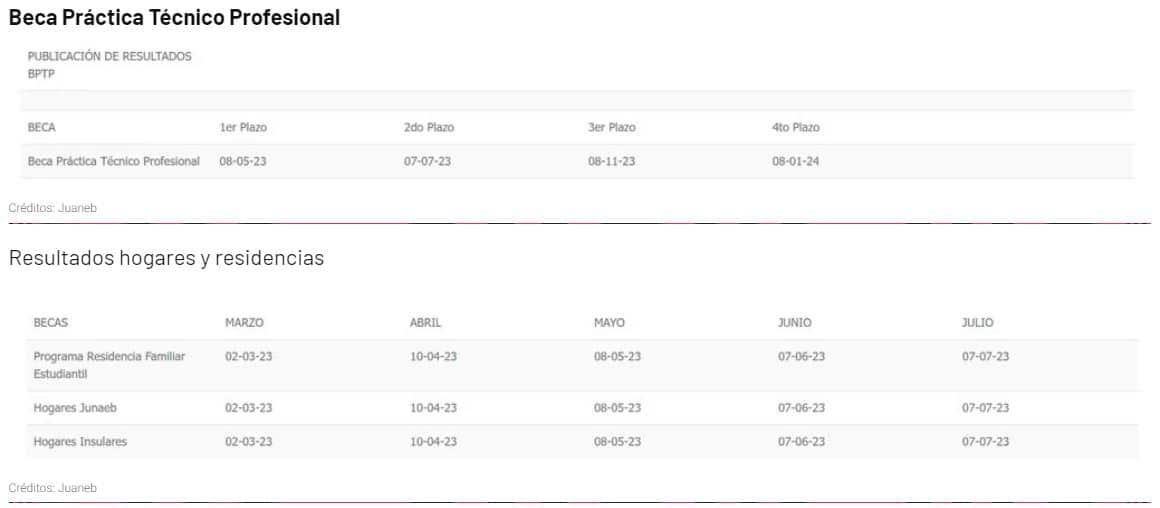Select Hogares Insulares date under JUNIO

(x=801, y=442)
